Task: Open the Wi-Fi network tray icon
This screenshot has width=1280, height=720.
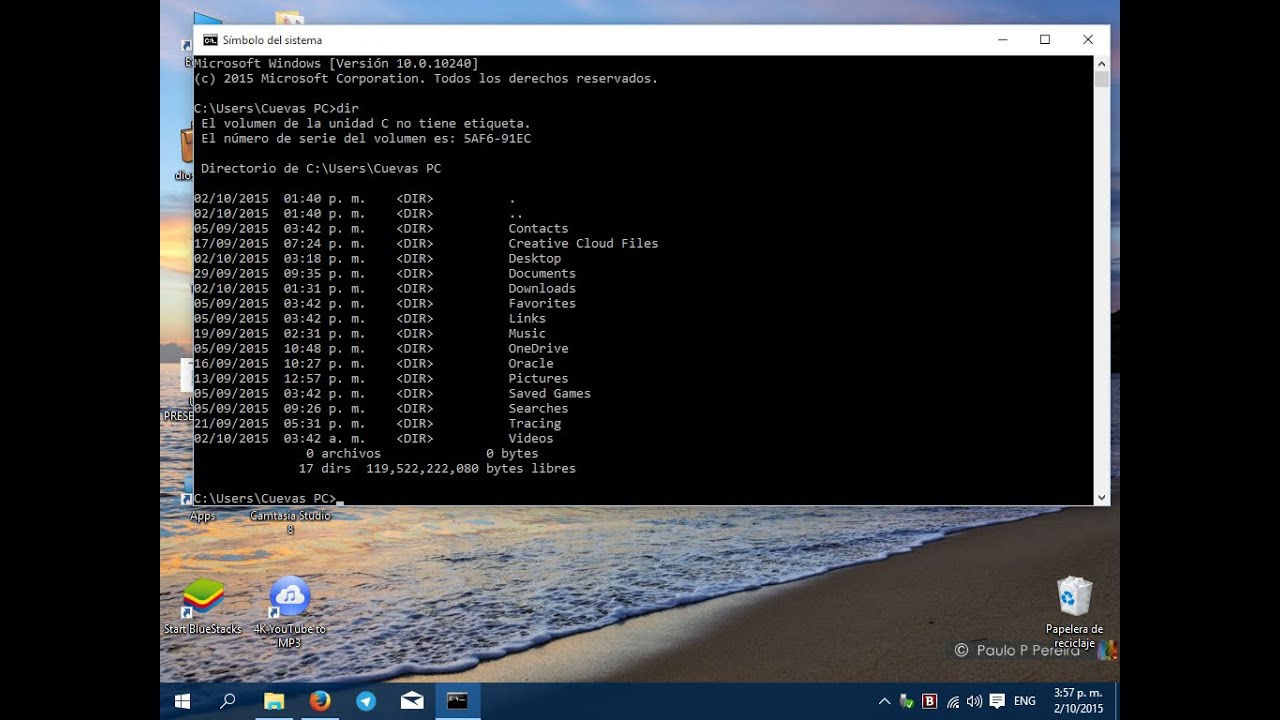Action: pyautogui.click(x=953, y=702)
